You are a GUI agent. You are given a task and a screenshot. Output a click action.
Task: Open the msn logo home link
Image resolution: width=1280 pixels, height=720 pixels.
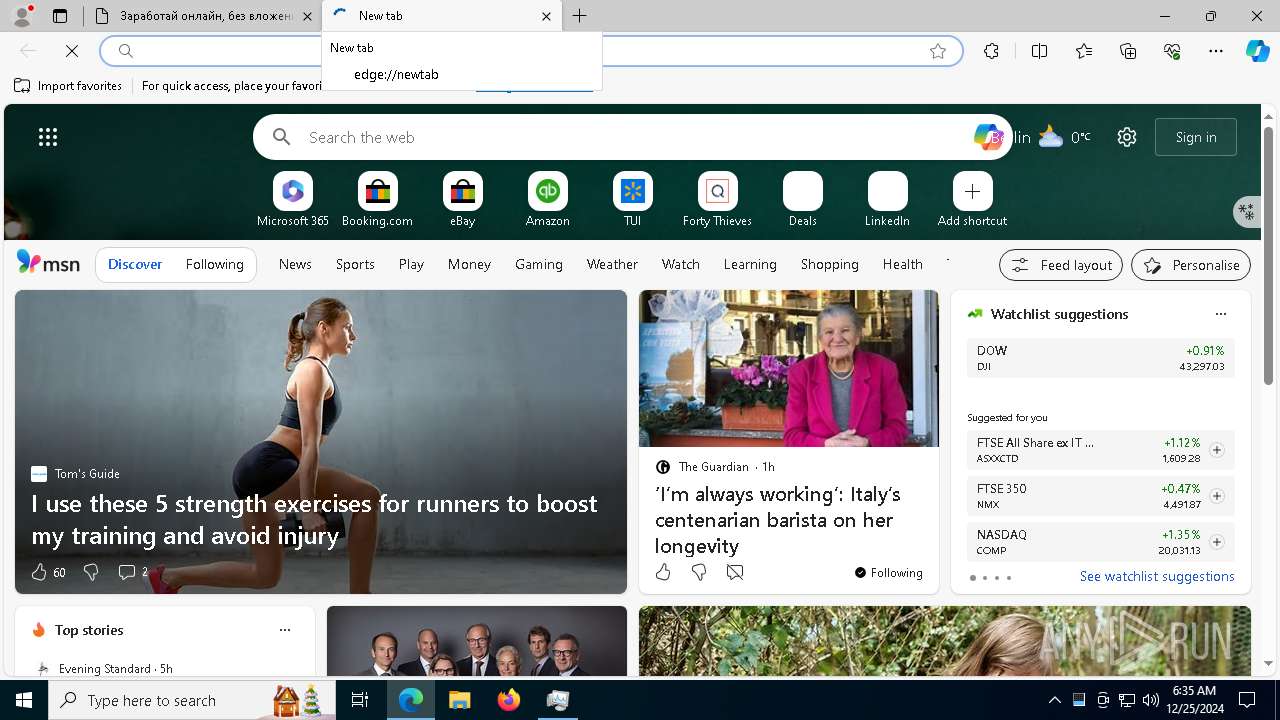point(48,263)
